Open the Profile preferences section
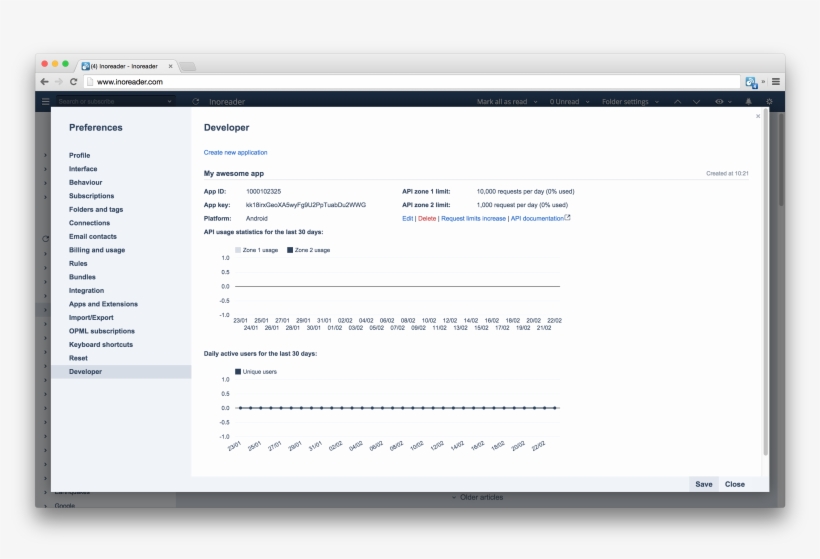Viewport: 820px width, 559px height. (x=79, y=155)
